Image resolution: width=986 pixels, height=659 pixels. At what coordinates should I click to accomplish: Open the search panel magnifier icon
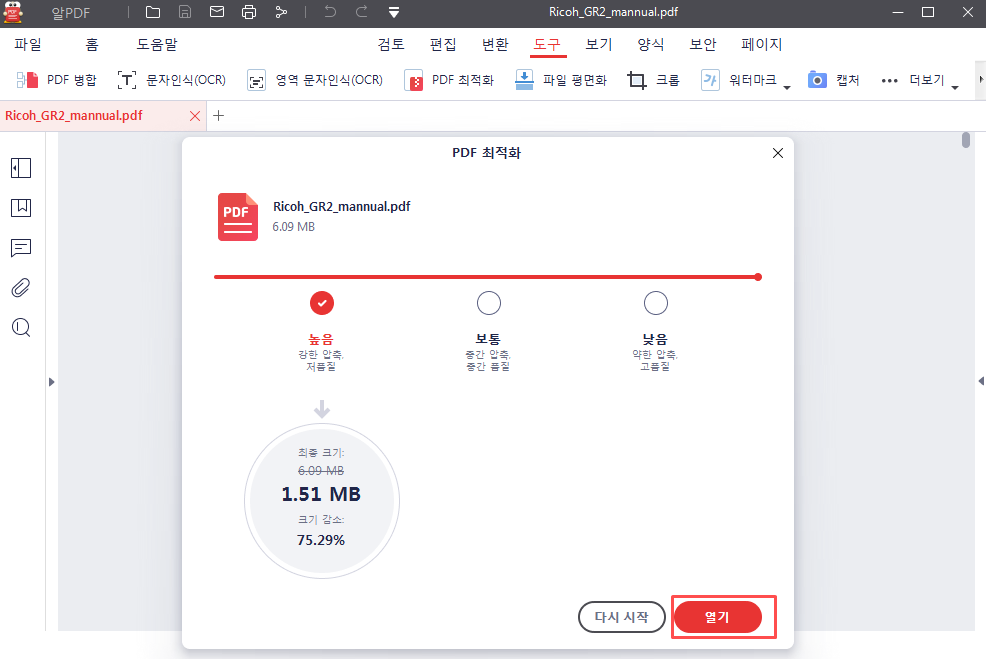coord(21,328)
